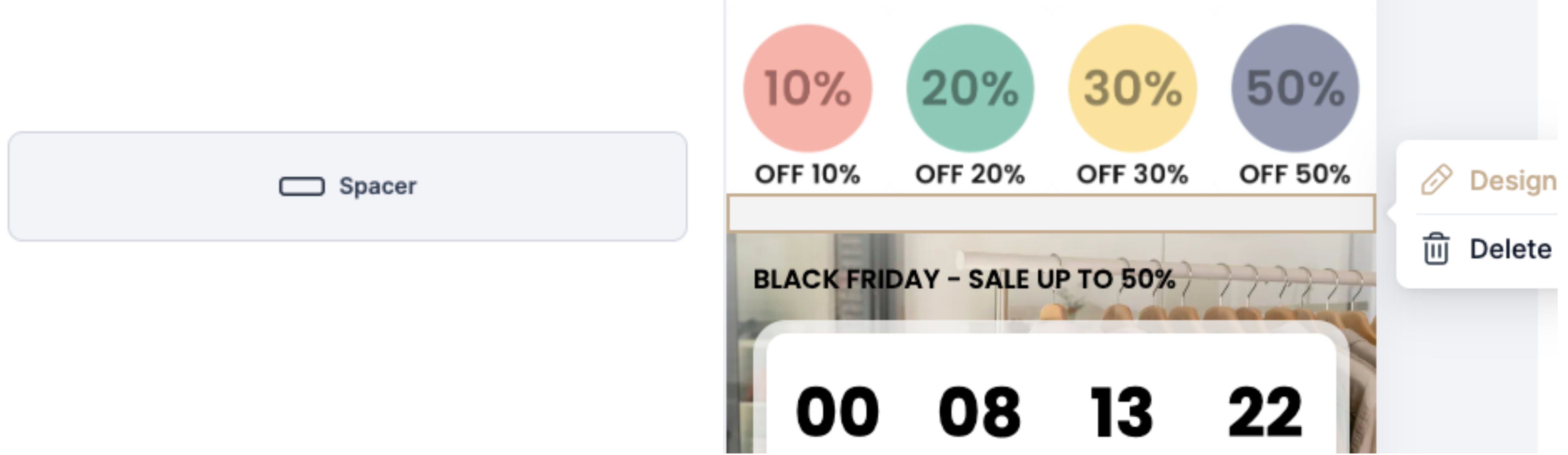Click the Spacer rectangle icon
The height and width of the screenshot is (455, 1568).
[301, 186]
